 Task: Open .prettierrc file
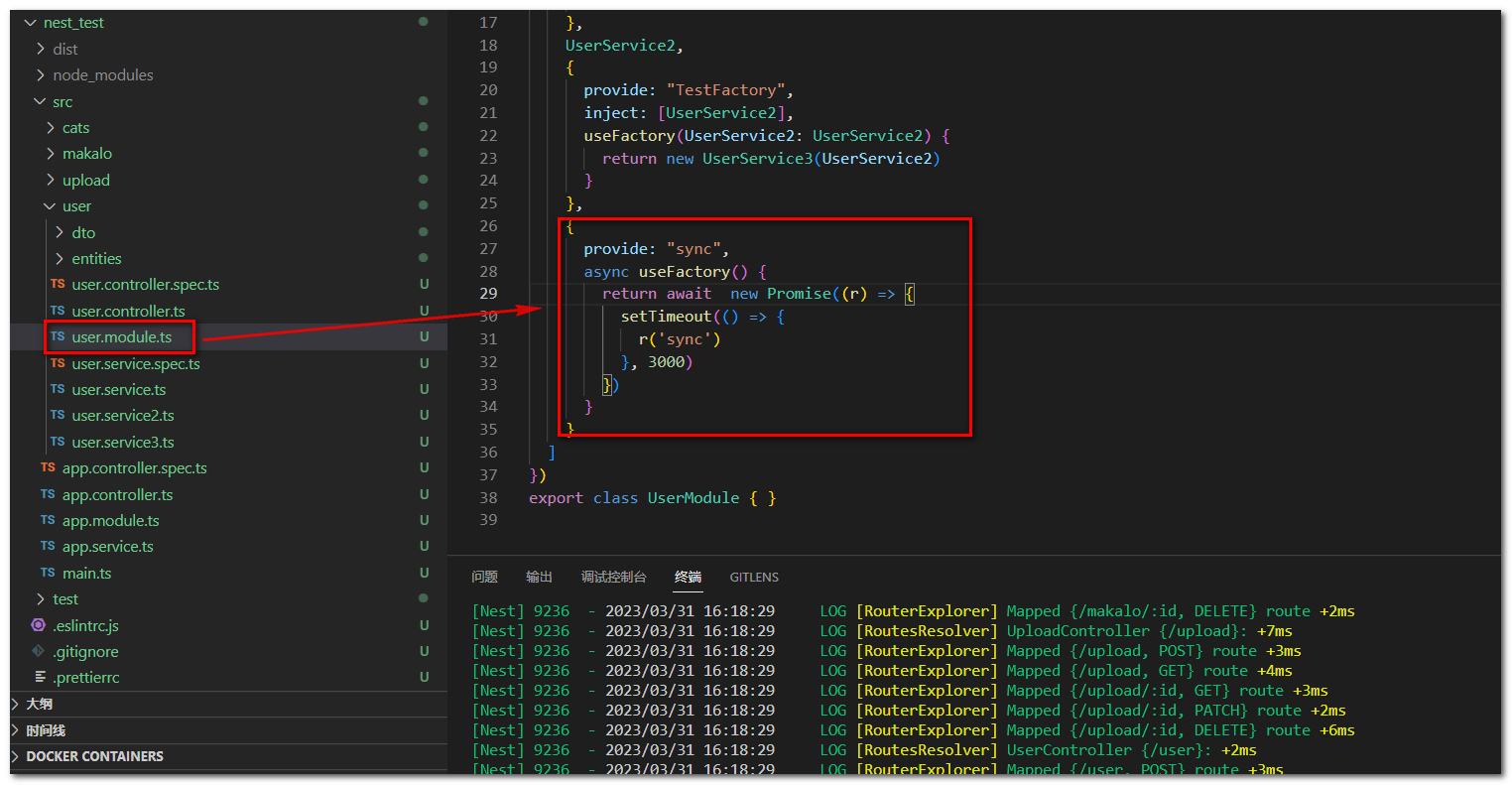pos(85,678)
